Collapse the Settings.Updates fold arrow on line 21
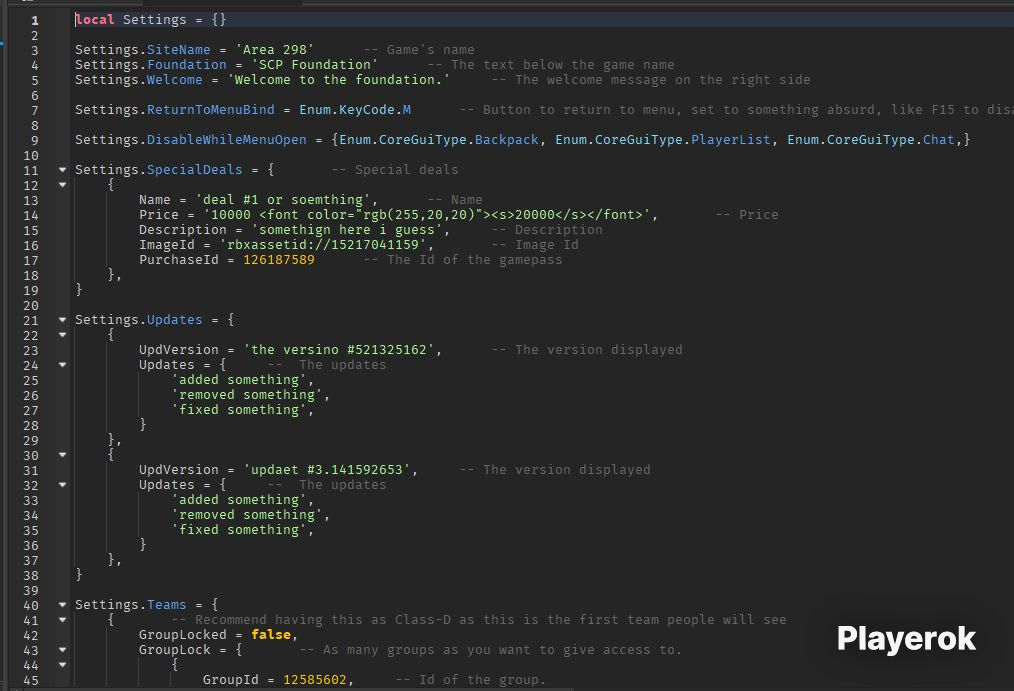The image size is (1014, 691). (x=63, y=320)
